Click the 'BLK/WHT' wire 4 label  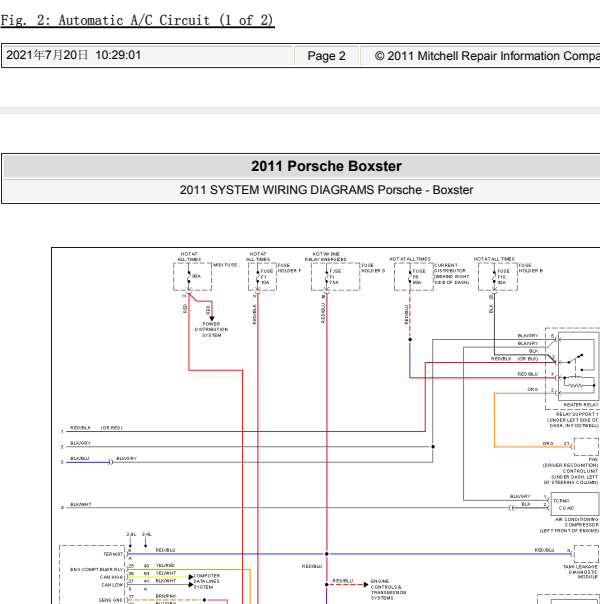click(x=80, y=504)
